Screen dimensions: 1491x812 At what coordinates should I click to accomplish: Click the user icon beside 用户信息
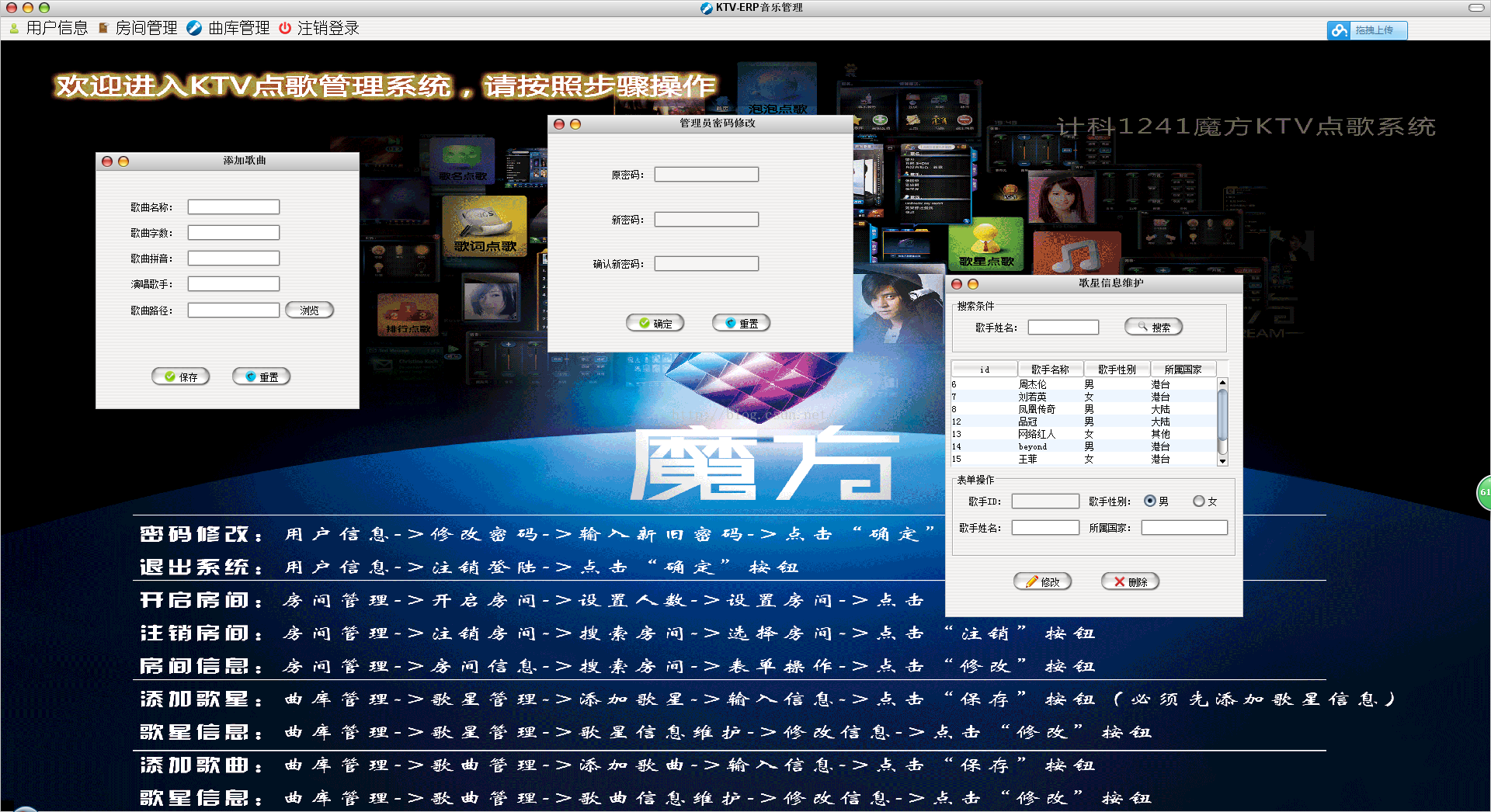click(x=14, y=28)
